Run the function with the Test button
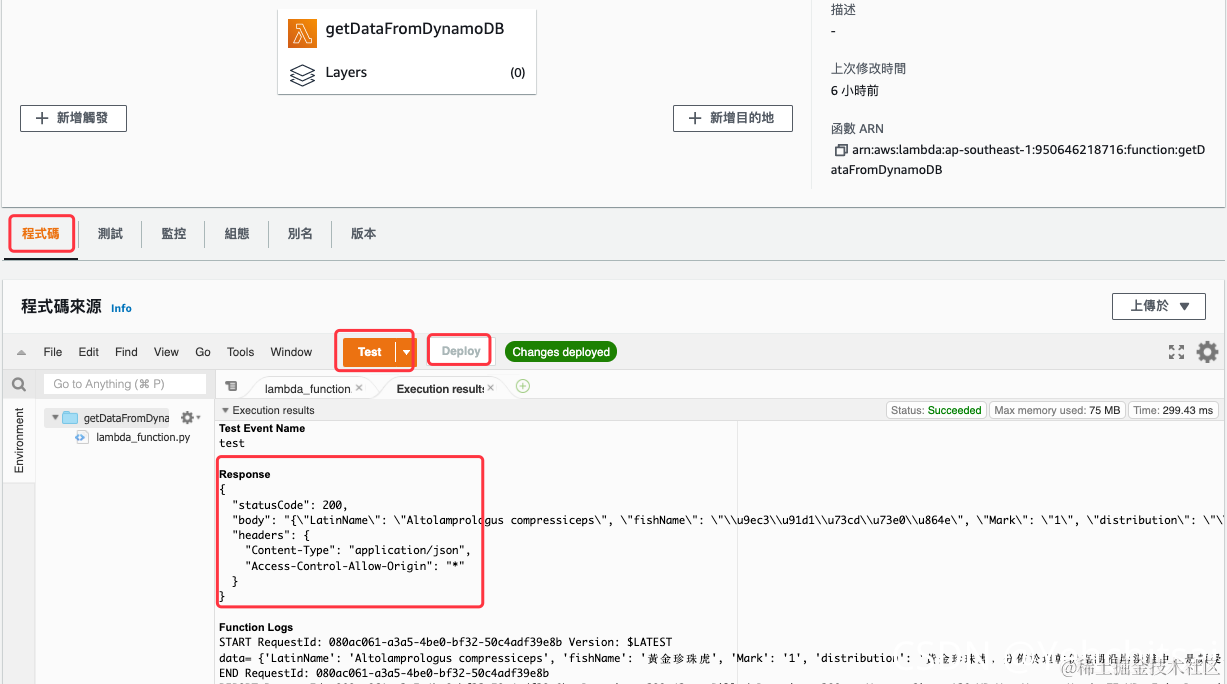 coord(369,352)
